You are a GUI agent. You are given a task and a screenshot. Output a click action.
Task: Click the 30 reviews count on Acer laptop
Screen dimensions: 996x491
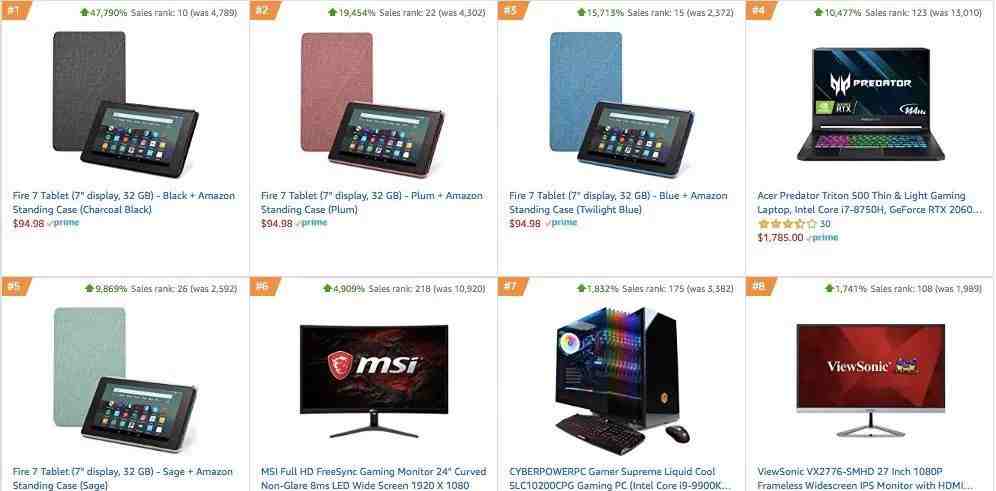(825, 224)
